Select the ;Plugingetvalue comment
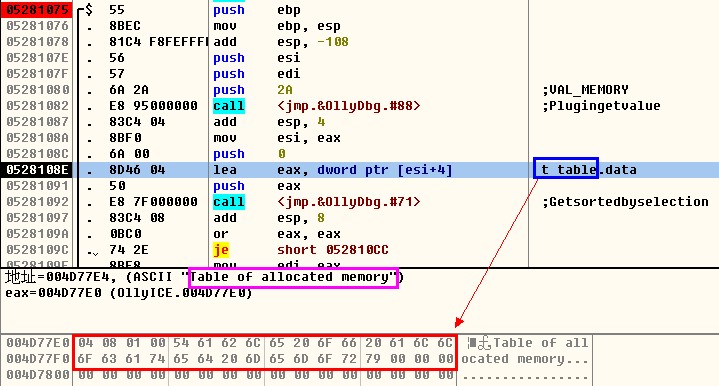719x386 pixels. click(x=602, y=106)
